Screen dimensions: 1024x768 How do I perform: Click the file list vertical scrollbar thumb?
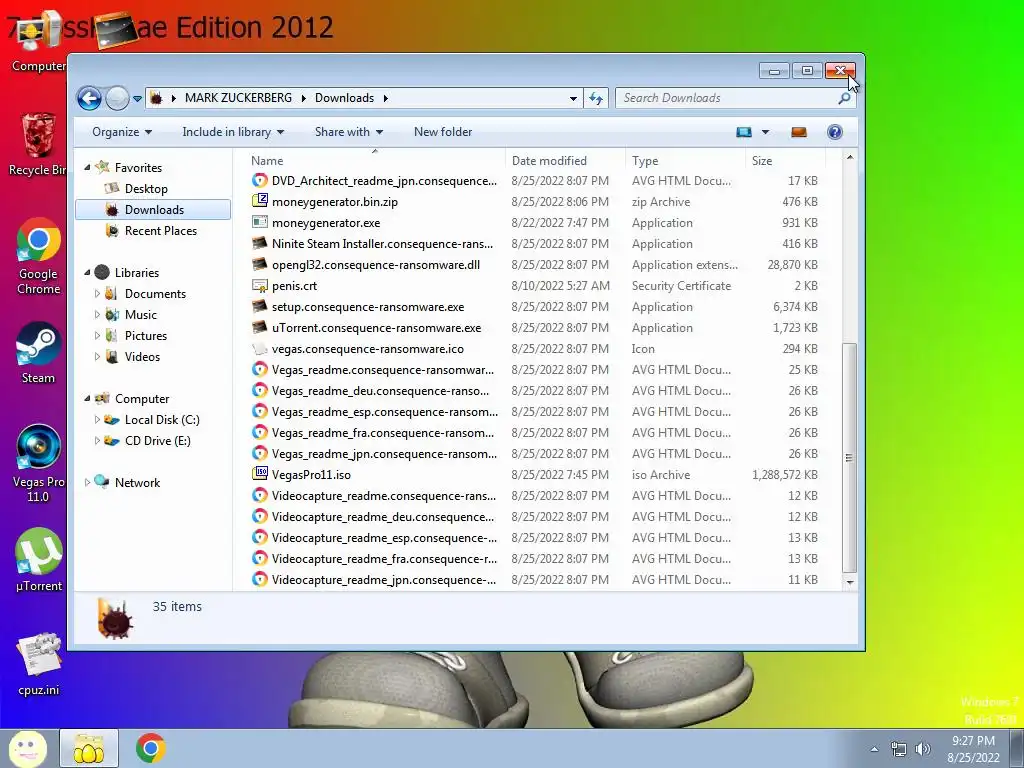(x=850, y=457)
